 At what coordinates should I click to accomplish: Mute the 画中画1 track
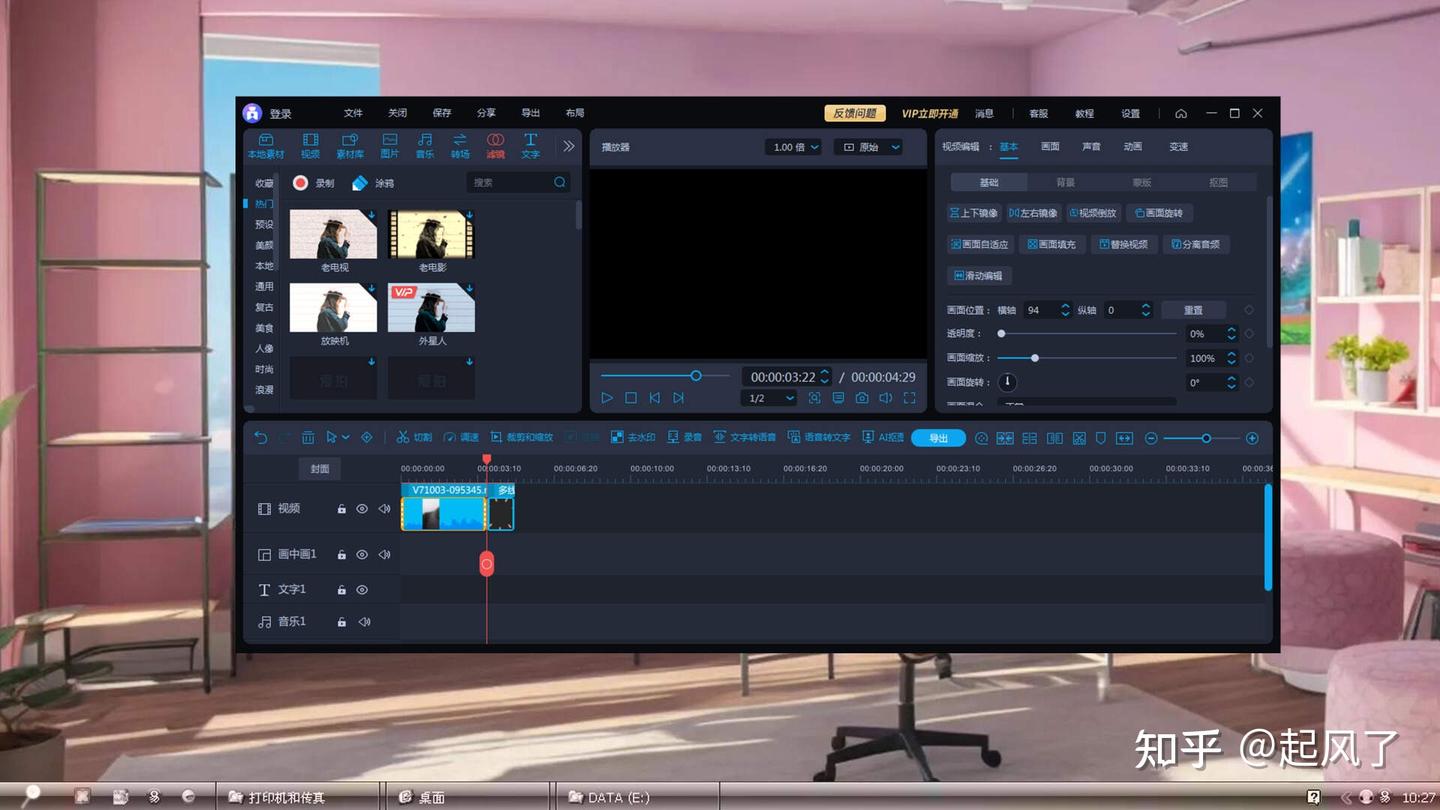tap(384, 555)
